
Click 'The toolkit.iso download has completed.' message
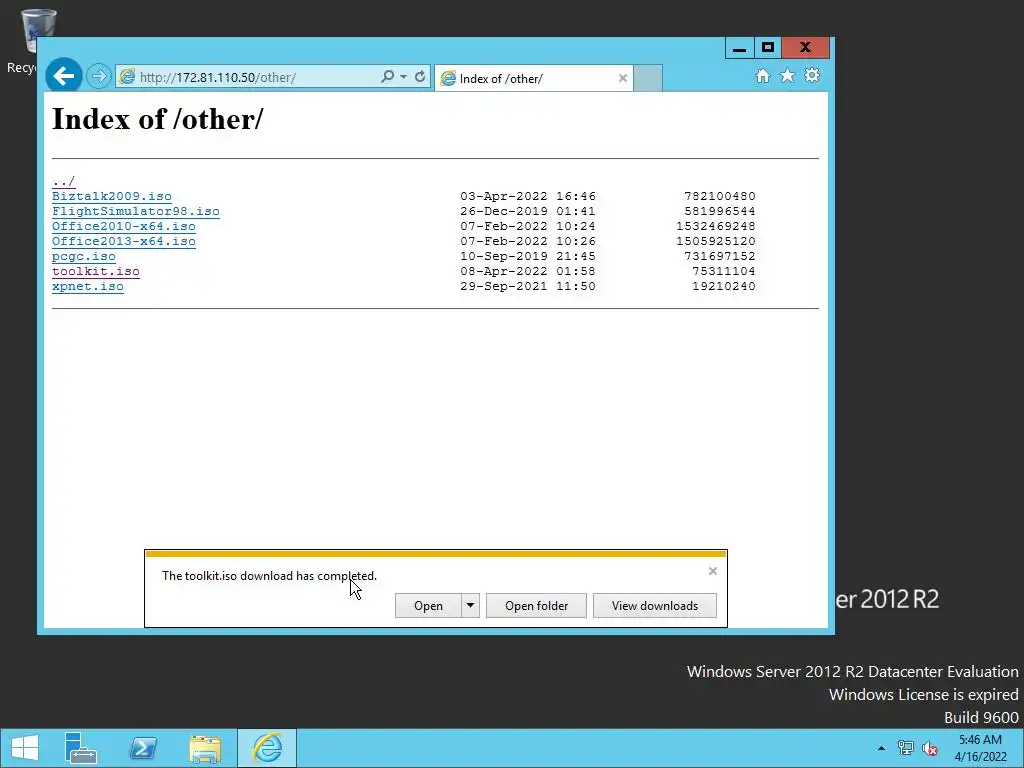pyautogui.click(x=269, y=576)
